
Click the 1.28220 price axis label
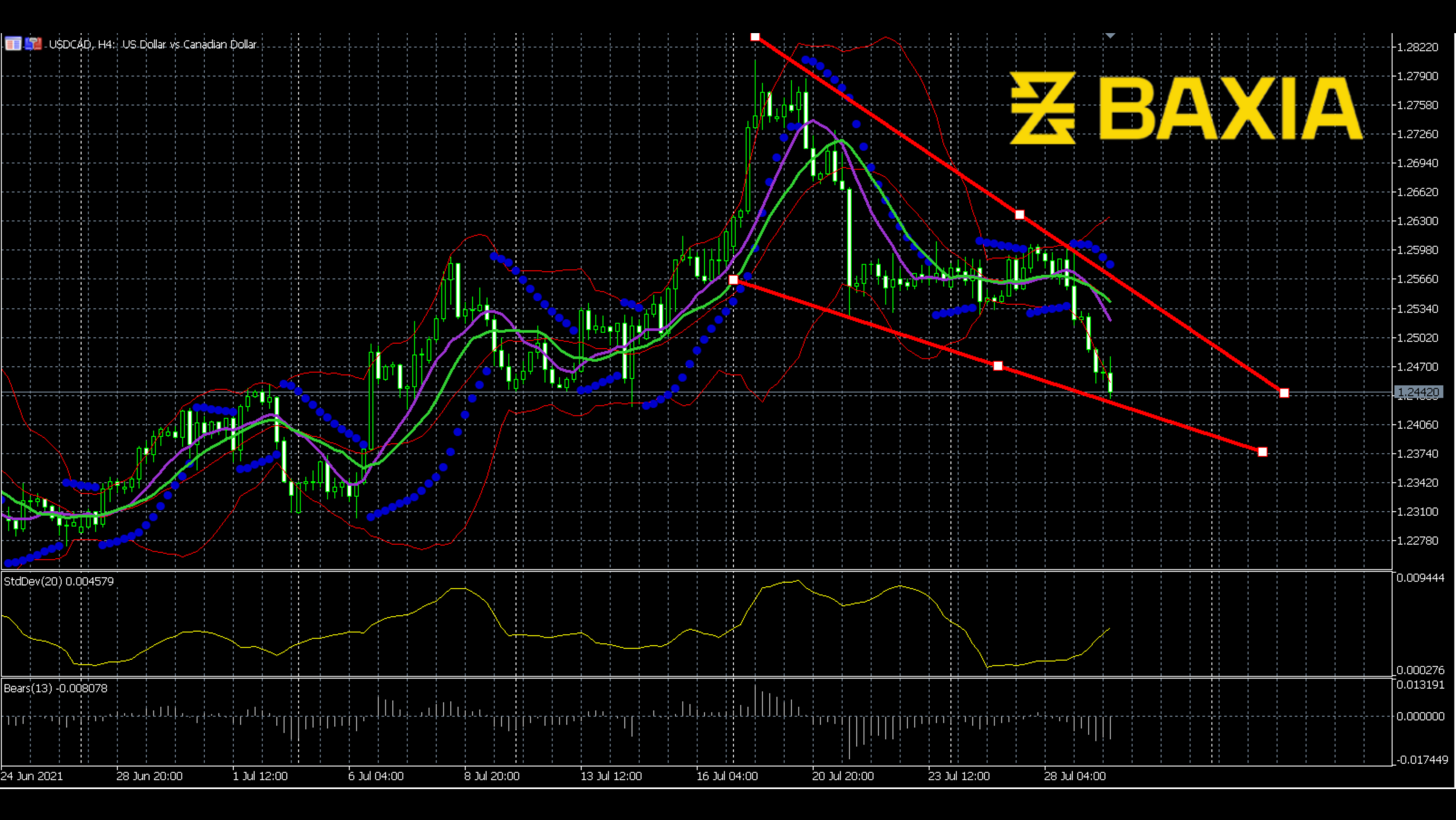pos(1418,47)
